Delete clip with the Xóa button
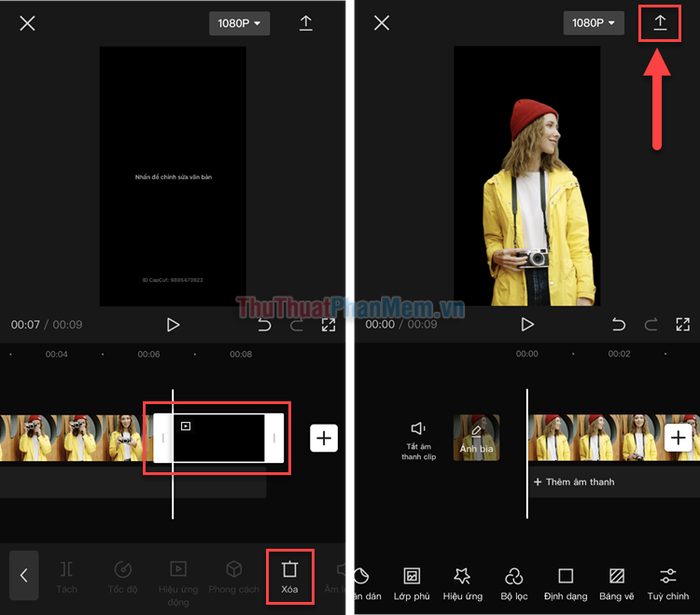 click(290, 577)
